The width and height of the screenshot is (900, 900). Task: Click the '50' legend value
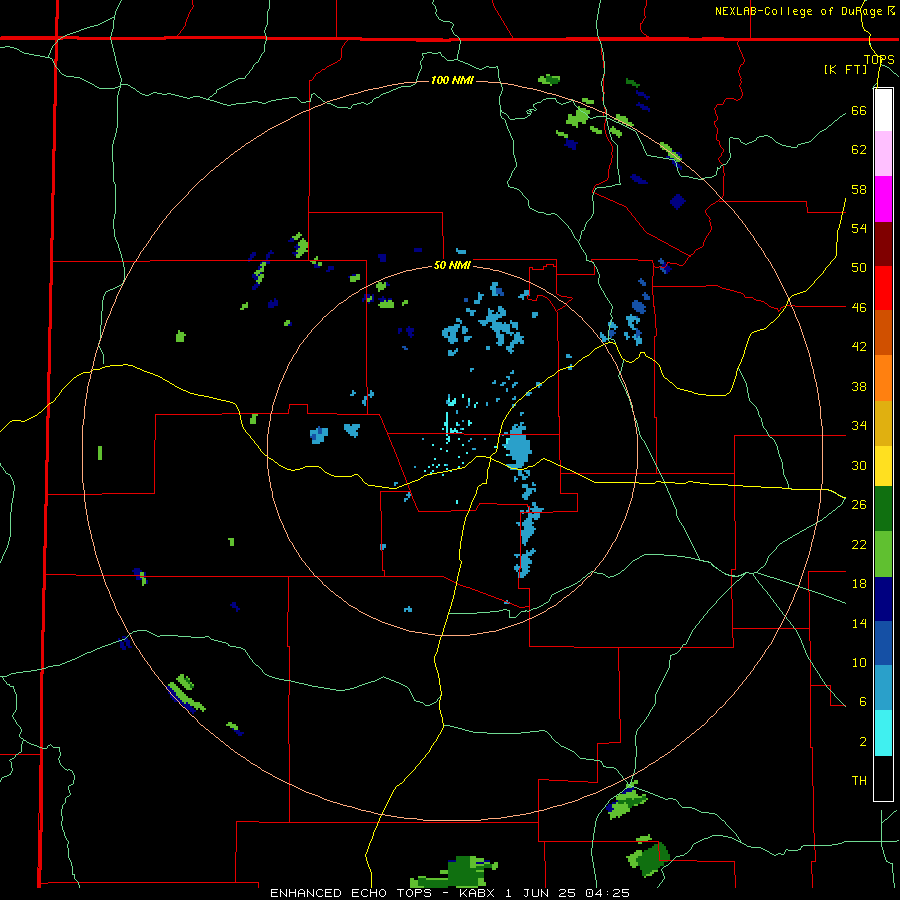859,268
